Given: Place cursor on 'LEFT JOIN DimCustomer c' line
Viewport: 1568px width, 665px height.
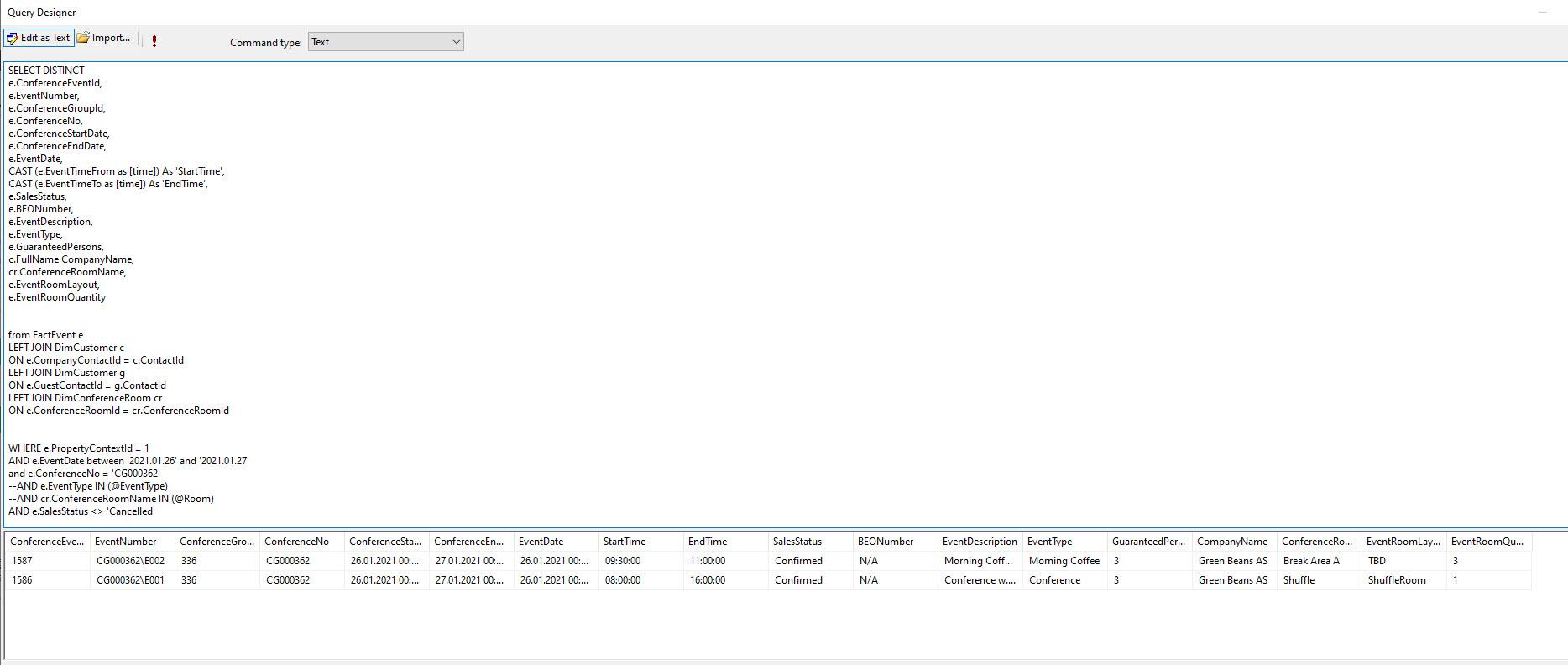Looking at the screenshot, I should [x=66, y=348].
